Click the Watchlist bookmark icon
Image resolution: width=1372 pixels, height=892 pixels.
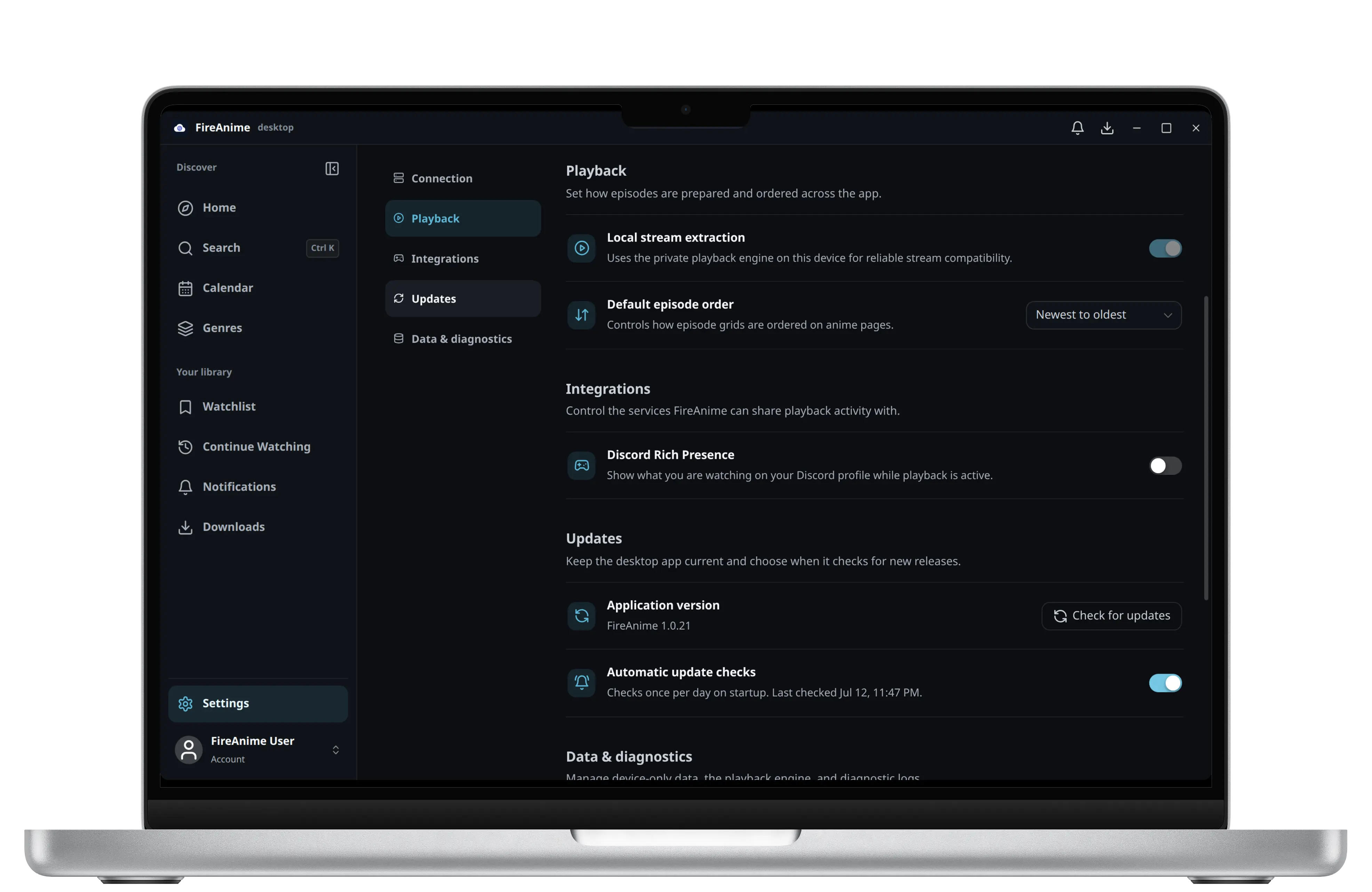[185, 407]
